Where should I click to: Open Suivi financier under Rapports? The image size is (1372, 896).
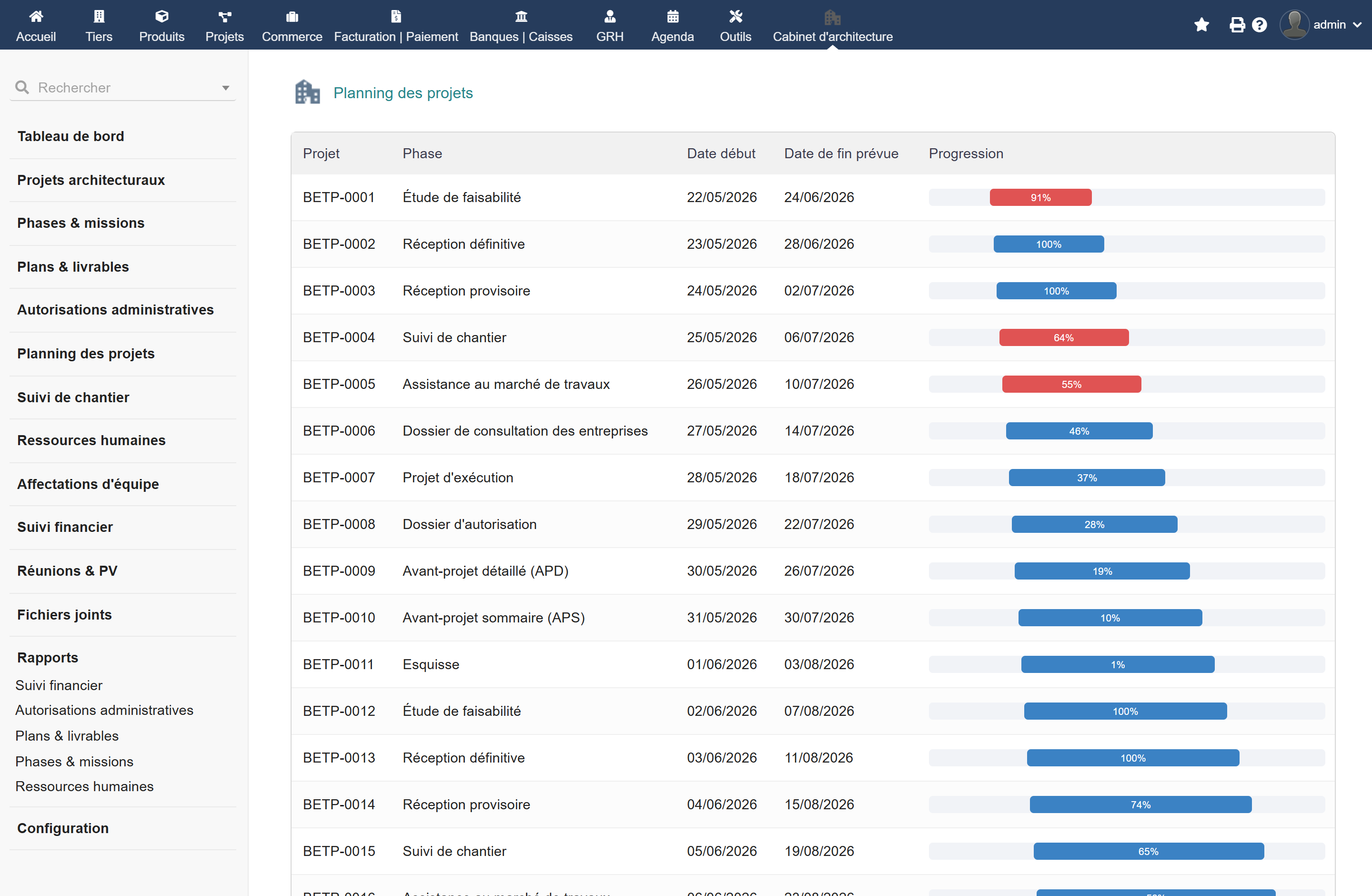coord(59,685)
